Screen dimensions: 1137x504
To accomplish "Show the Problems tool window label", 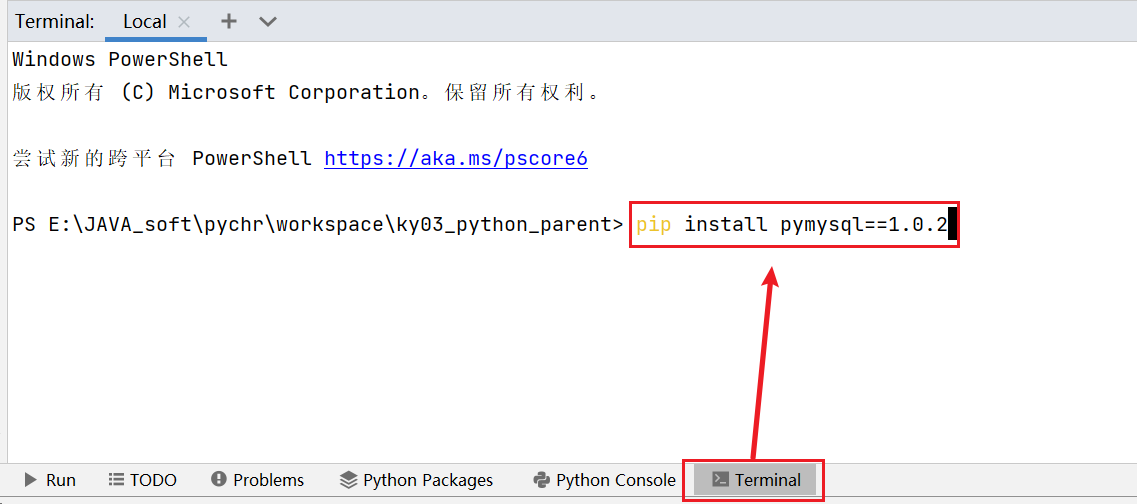I will (268, 480).
